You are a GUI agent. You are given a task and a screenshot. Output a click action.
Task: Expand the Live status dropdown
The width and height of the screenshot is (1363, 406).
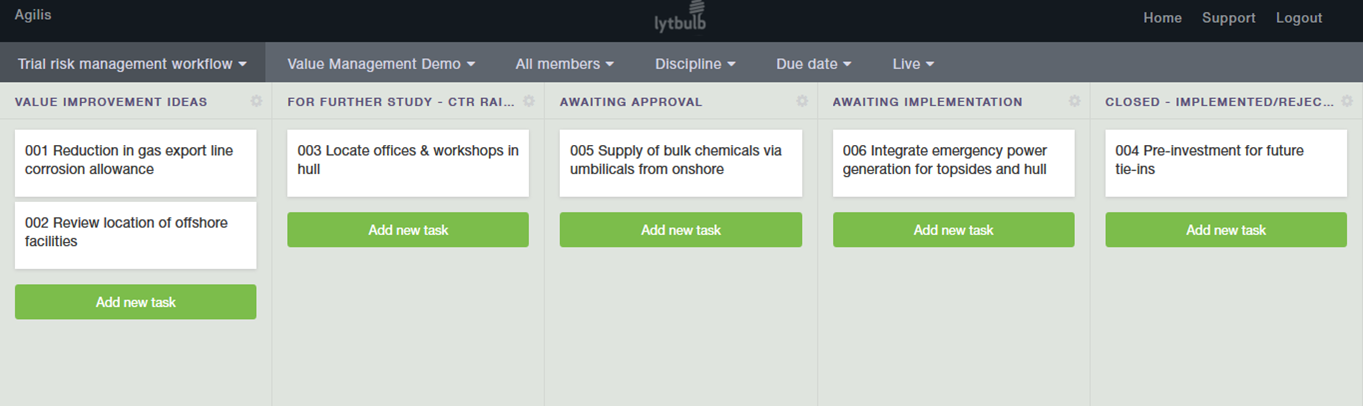(x=913, y=64)
